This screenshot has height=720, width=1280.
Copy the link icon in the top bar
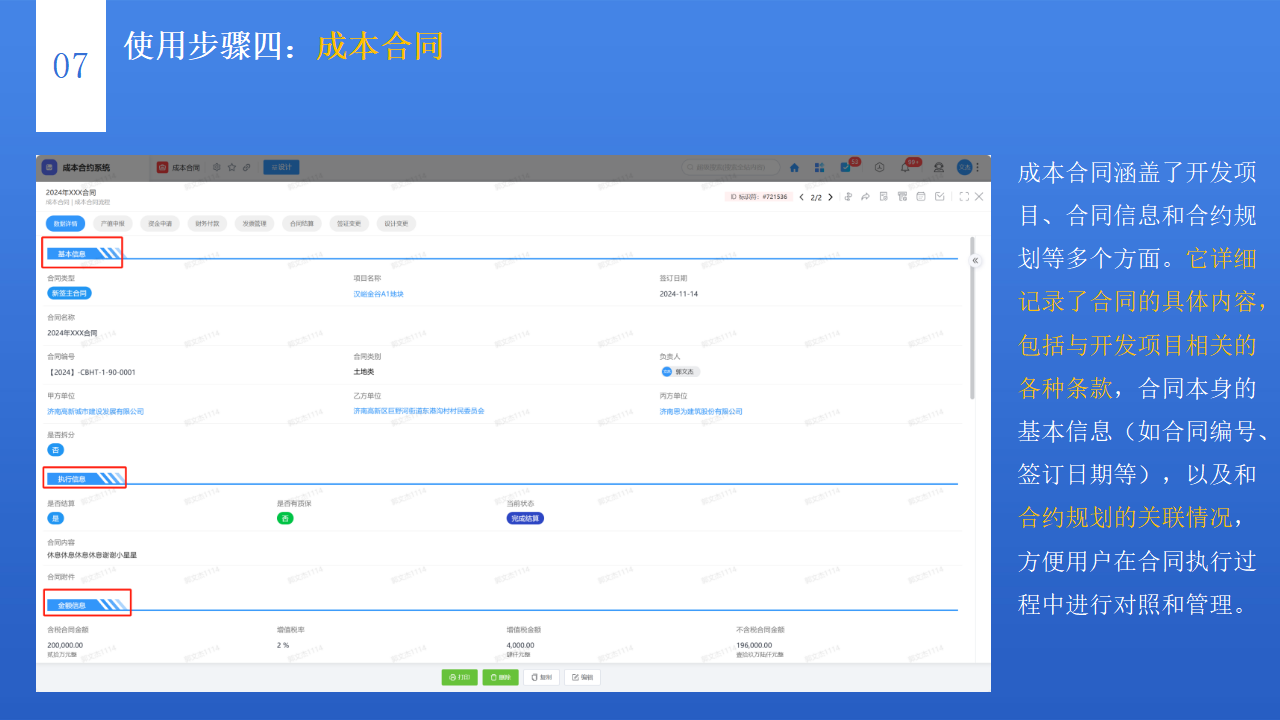[246, 167]
